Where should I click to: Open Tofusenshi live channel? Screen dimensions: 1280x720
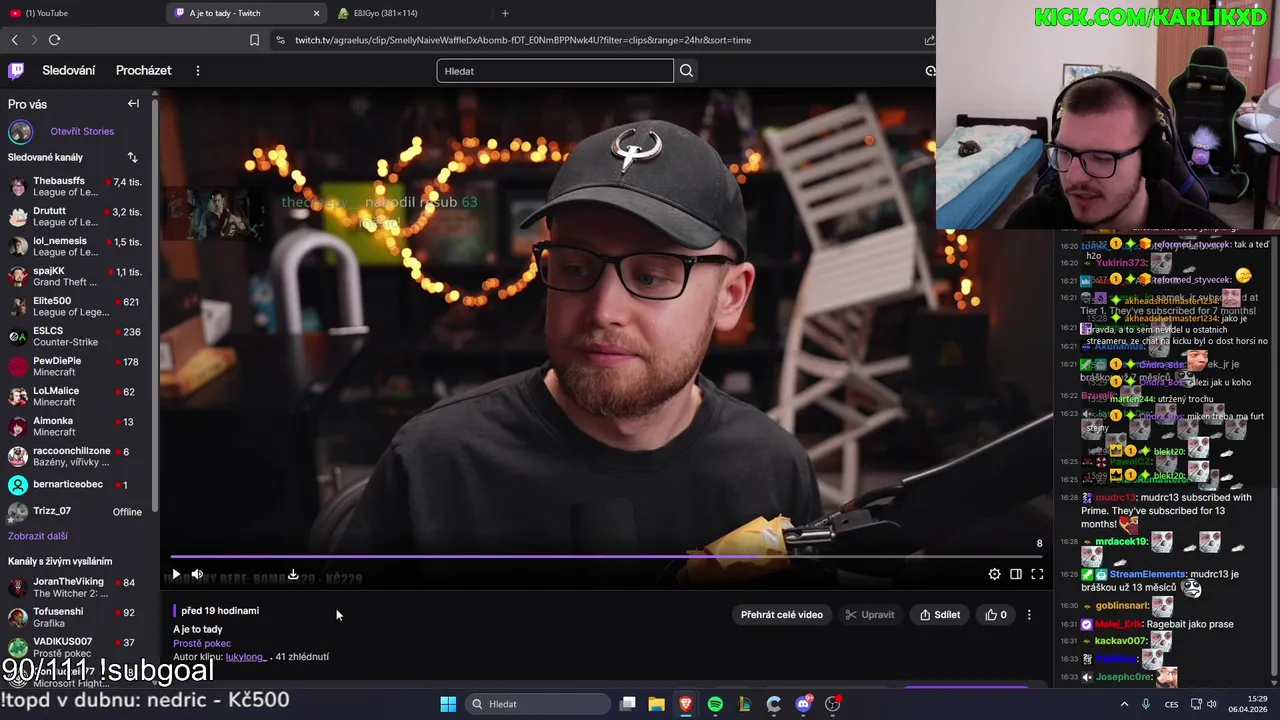[x=75, y=618]
